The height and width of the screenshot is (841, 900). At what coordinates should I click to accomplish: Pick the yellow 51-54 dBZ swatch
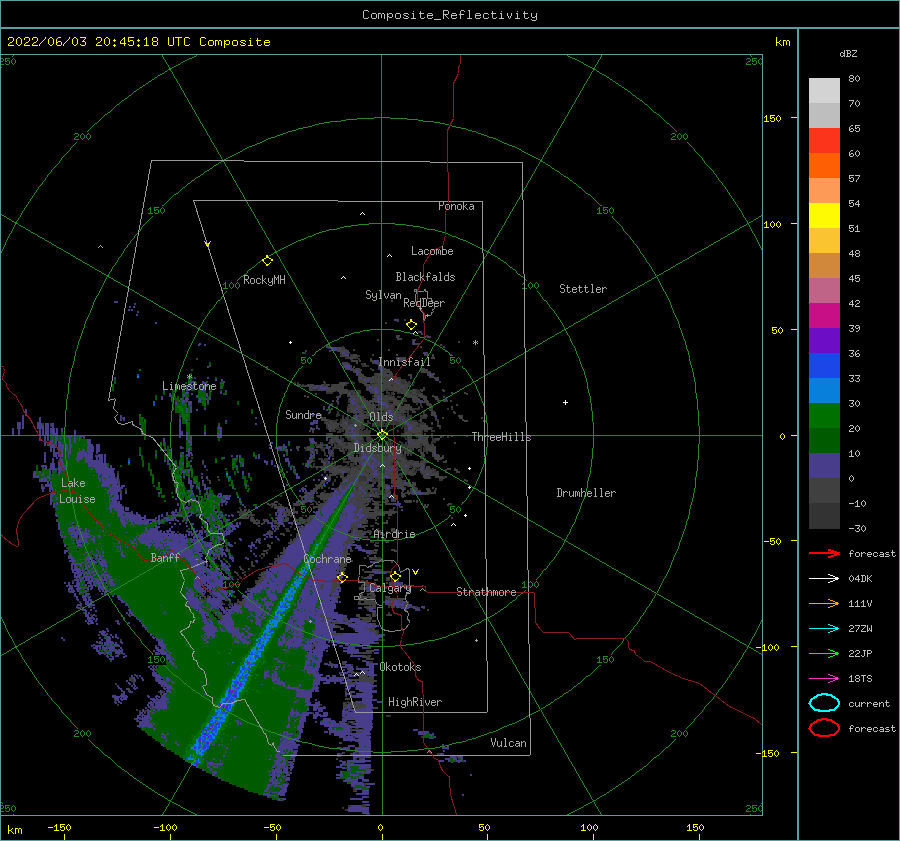824,216
